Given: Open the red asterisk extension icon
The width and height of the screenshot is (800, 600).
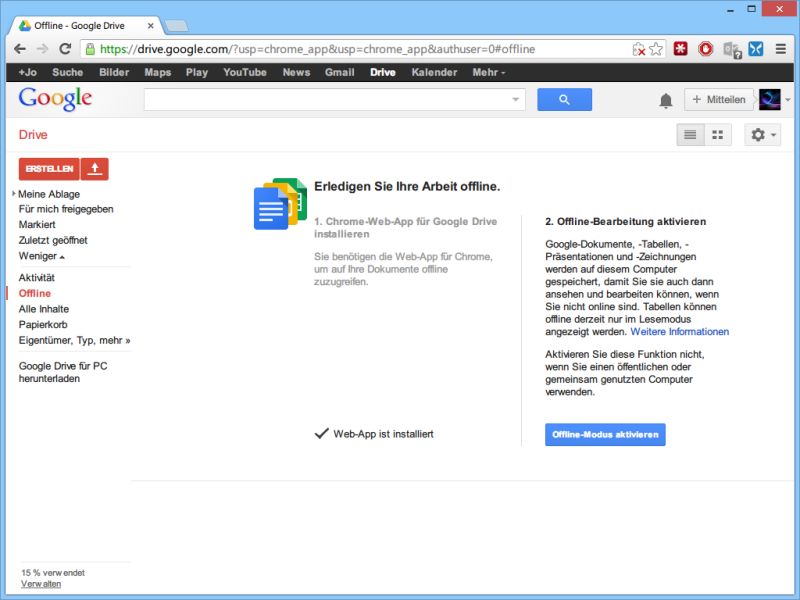Looking at the screenshot, I should [680, 48].
